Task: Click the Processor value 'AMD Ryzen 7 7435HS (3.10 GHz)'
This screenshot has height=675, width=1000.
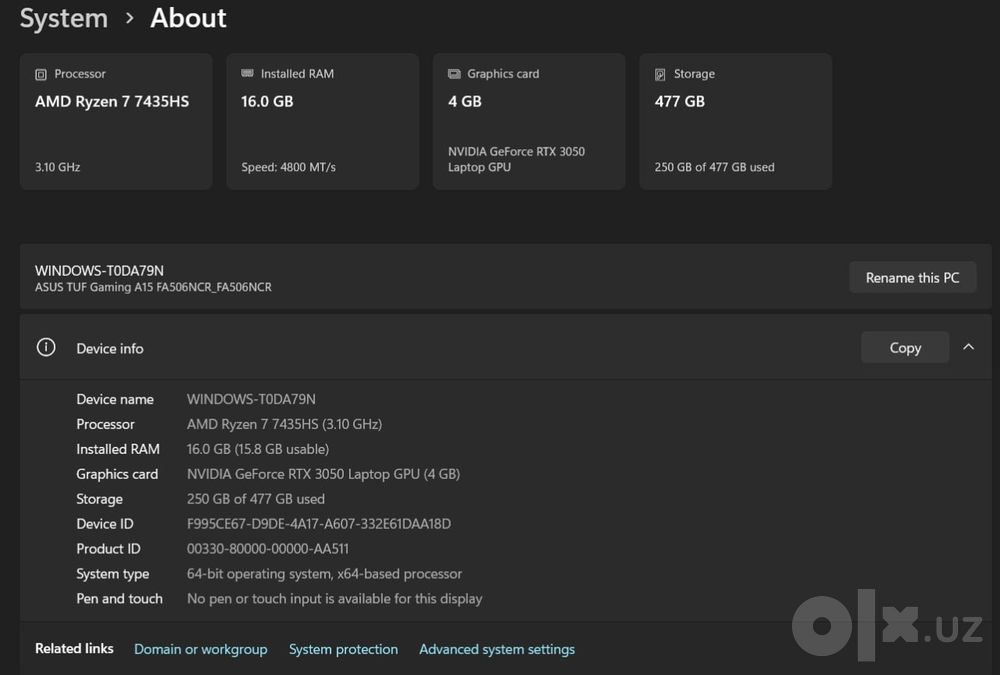Action: pos(284,424)
